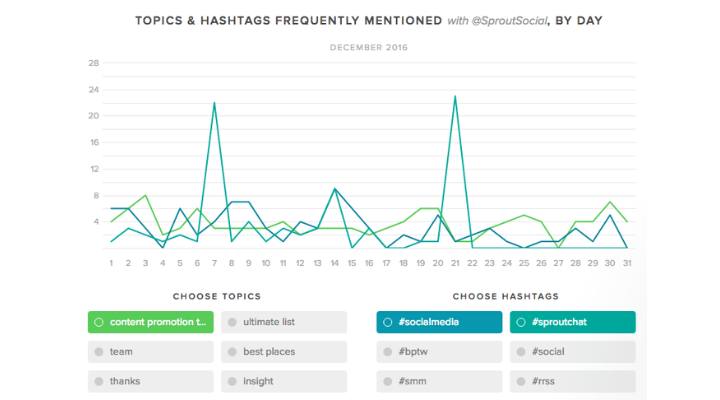Click the chart peak on day 21
This screenshot has width=720, height=400.
coord(455,97)
